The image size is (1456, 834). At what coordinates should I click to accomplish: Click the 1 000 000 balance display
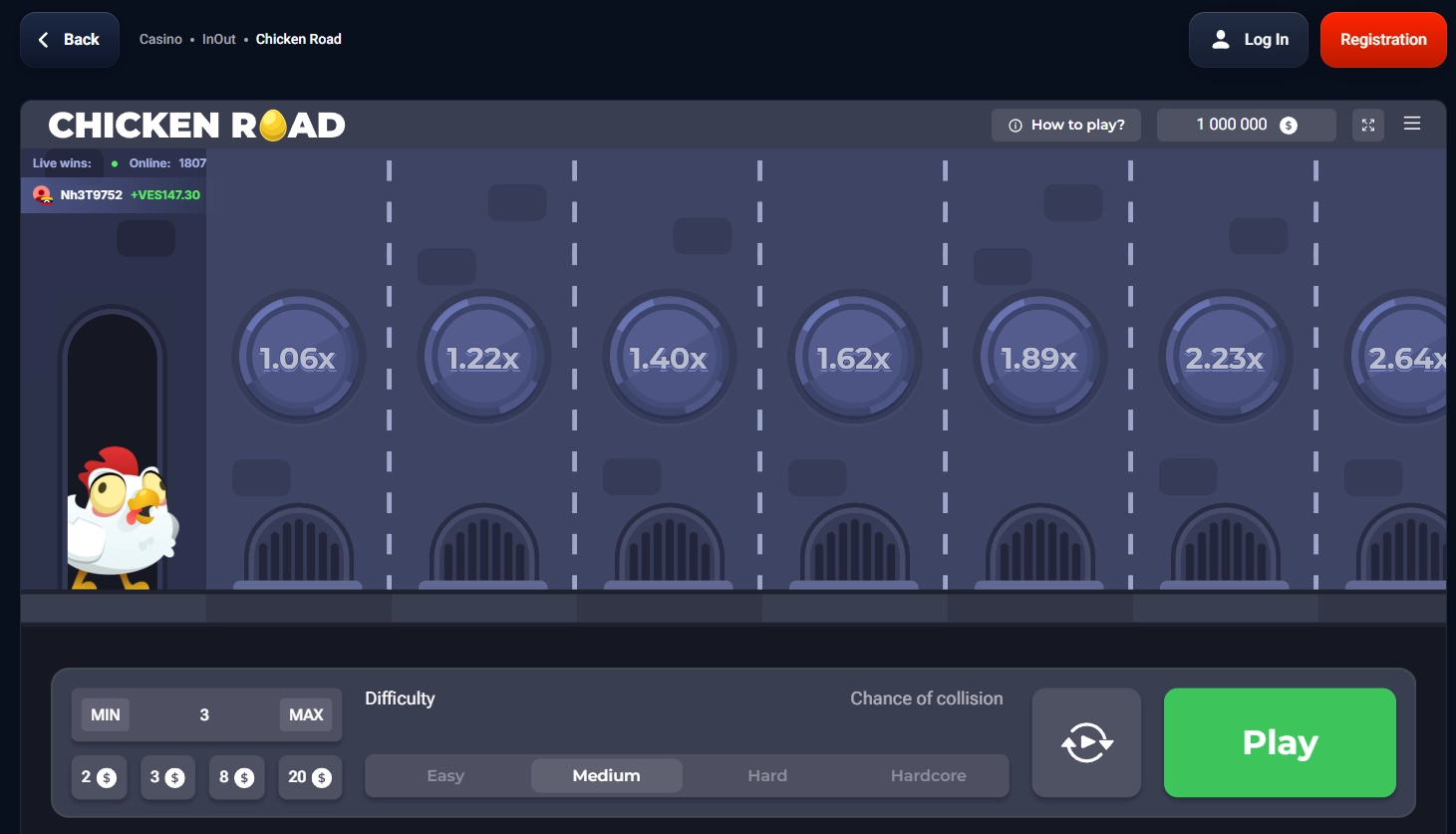(1247, 126)
